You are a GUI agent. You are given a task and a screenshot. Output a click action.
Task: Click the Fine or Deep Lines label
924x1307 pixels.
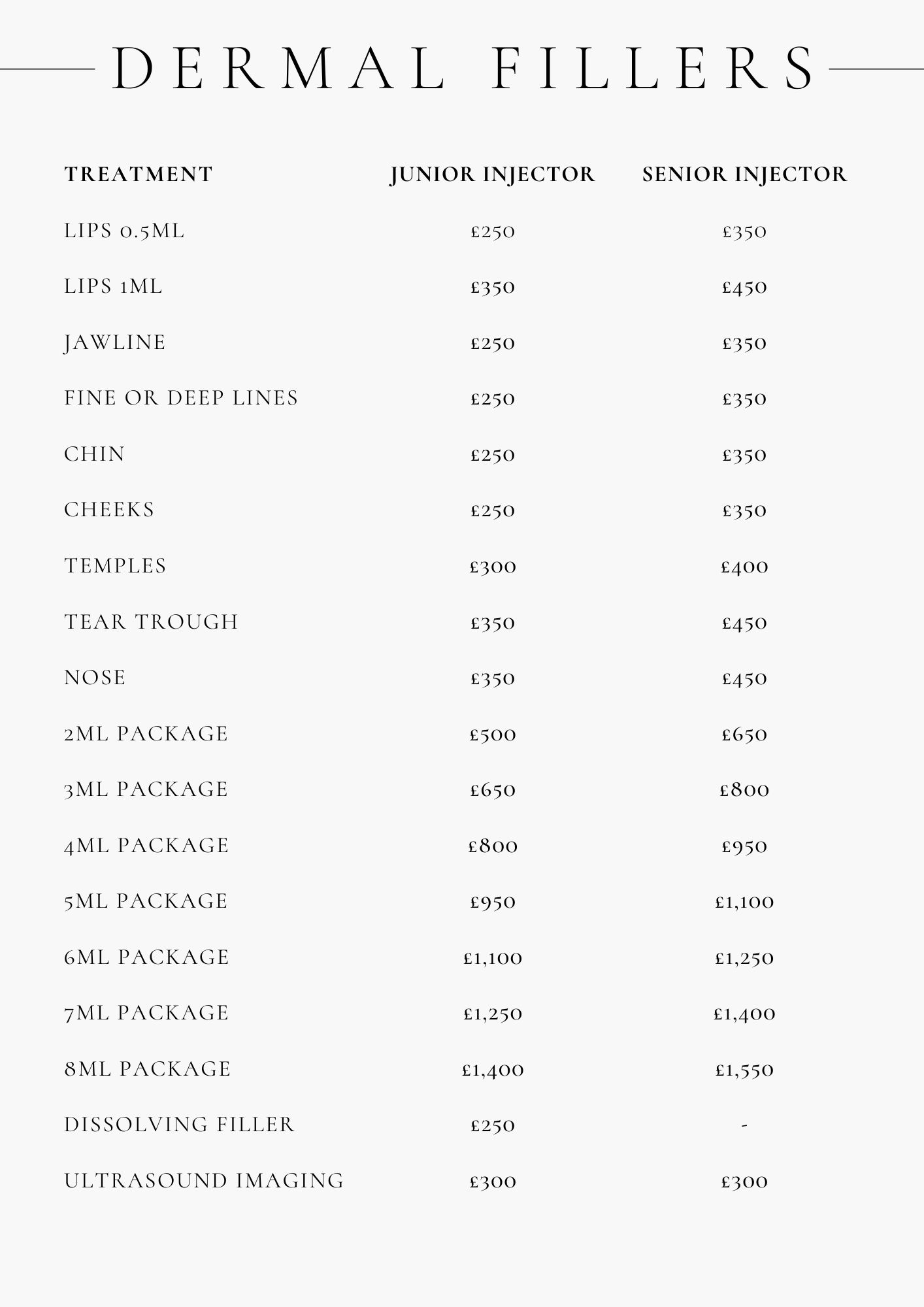[x=181, y=399]
